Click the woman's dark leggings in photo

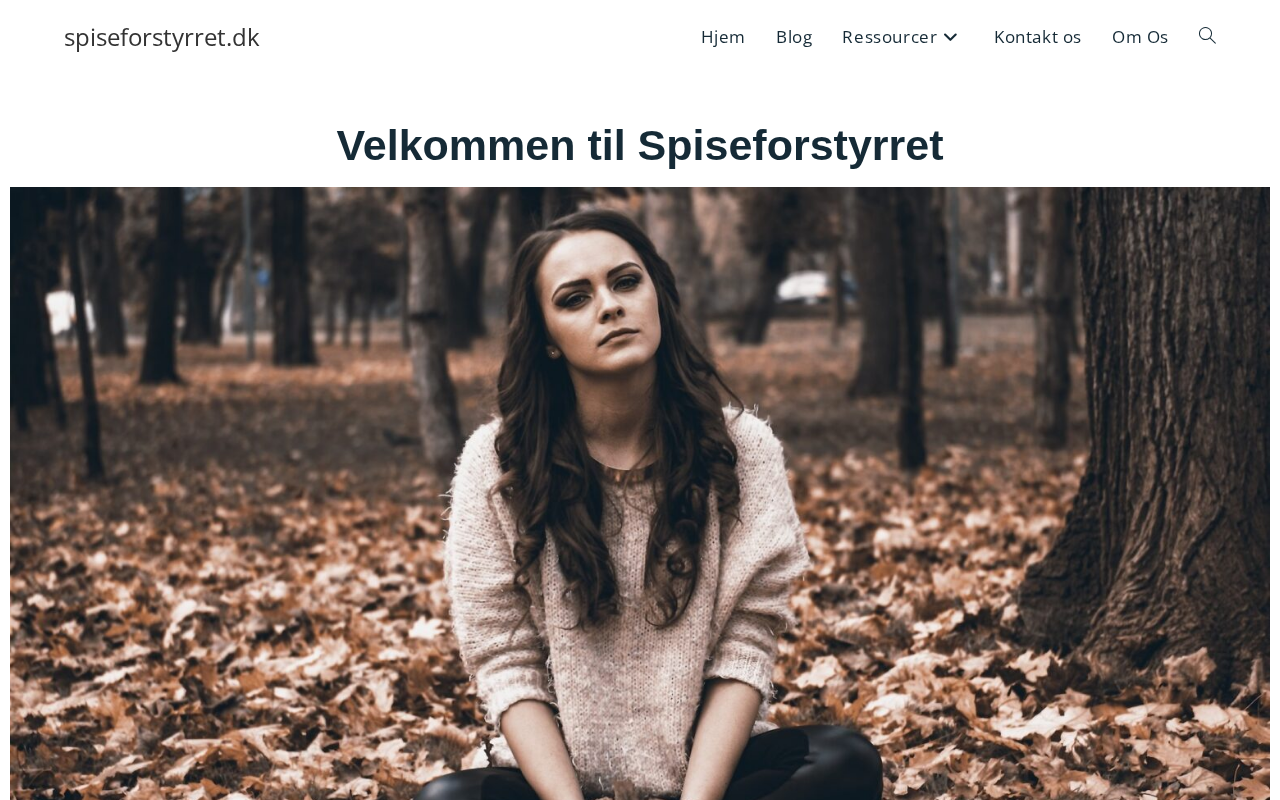(800, 765)
